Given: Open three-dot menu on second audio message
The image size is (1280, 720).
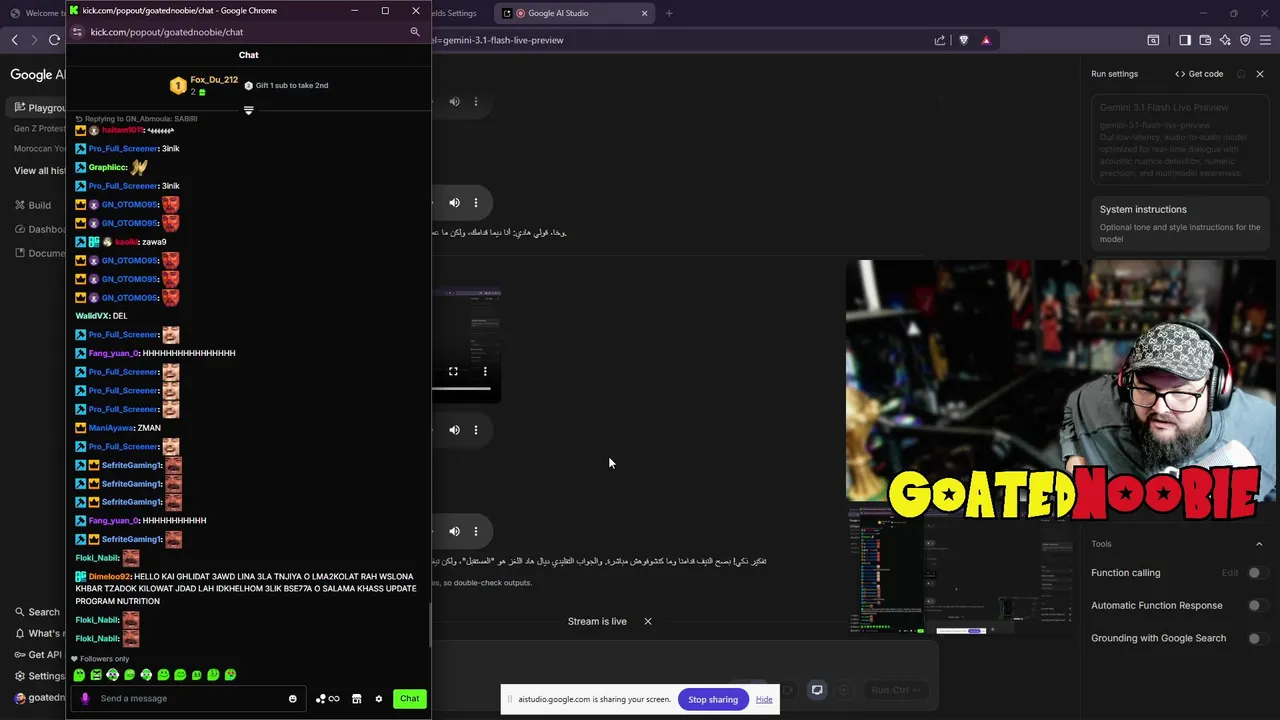Looking at the screenshot, I should click(x=476, y=203).
